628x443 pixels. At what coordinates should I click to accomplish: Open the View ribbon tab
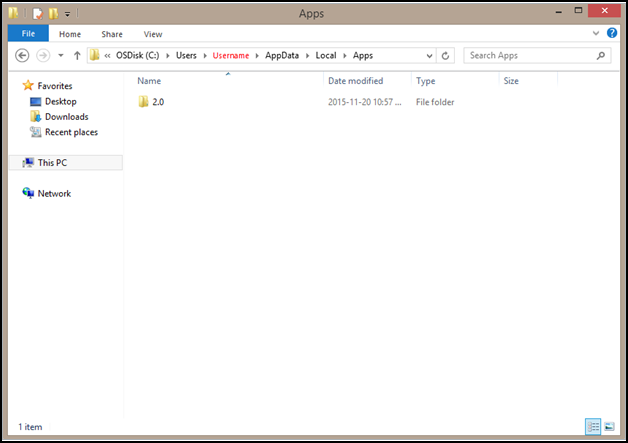153,34
